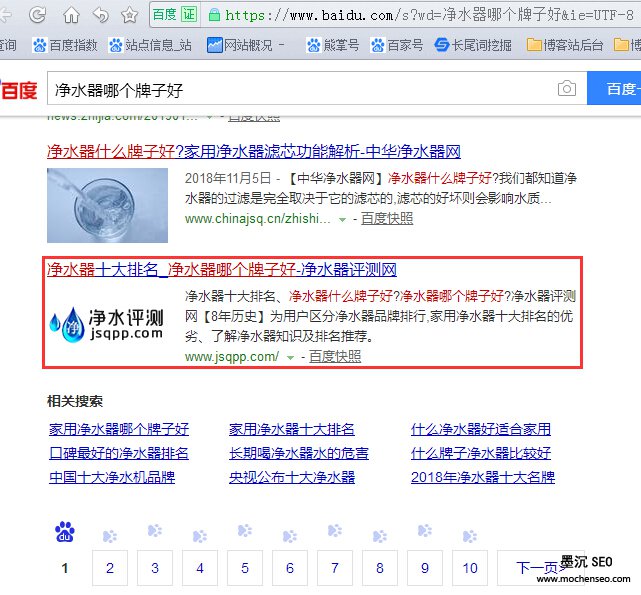The width and height of the screenshot is (641, 595).
Task: Select related search 中国十大净水机品牌
Action: 112,477
